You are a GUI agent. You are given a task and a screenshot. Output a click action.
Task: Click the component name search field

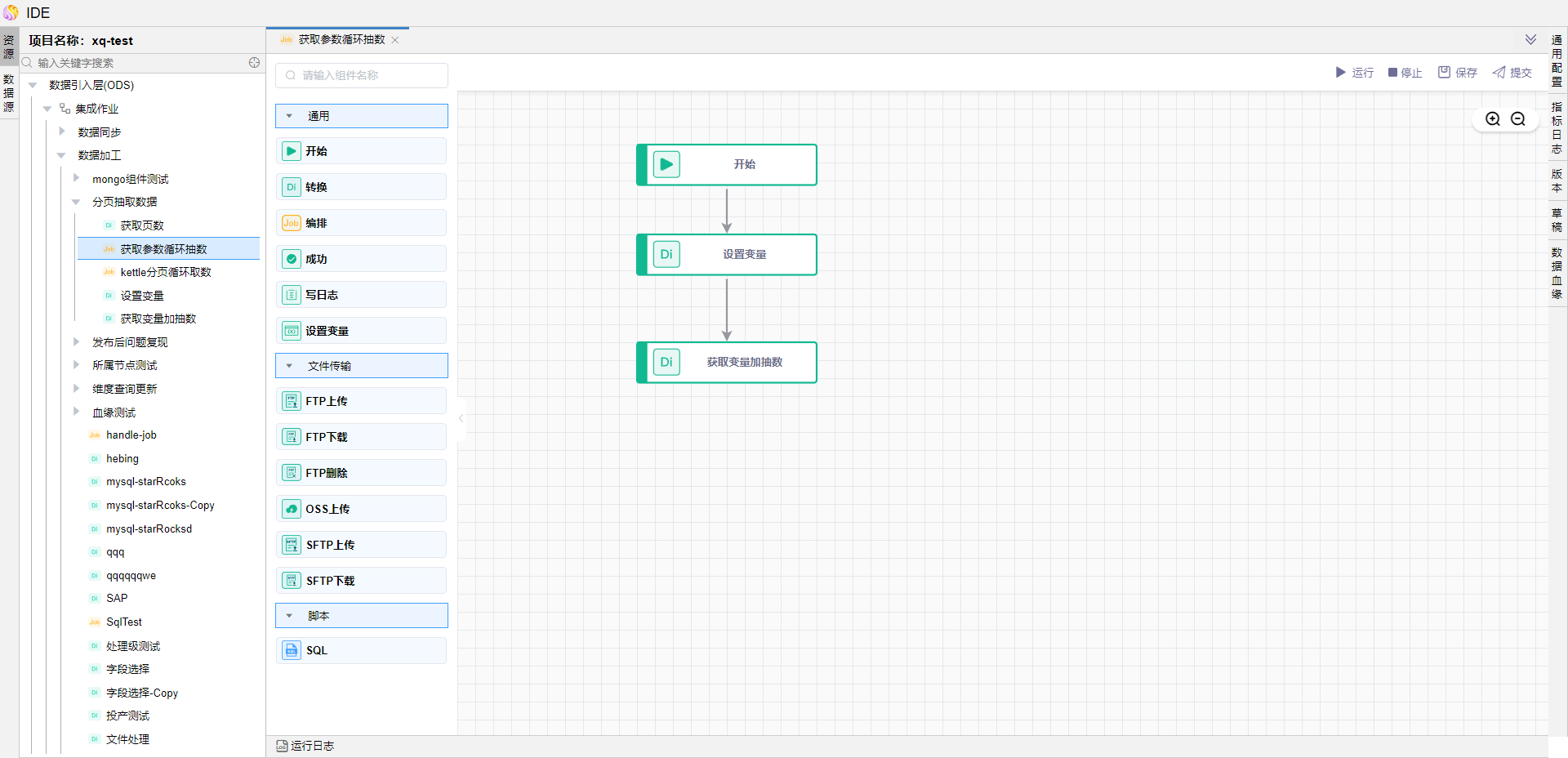pos(362,75)
